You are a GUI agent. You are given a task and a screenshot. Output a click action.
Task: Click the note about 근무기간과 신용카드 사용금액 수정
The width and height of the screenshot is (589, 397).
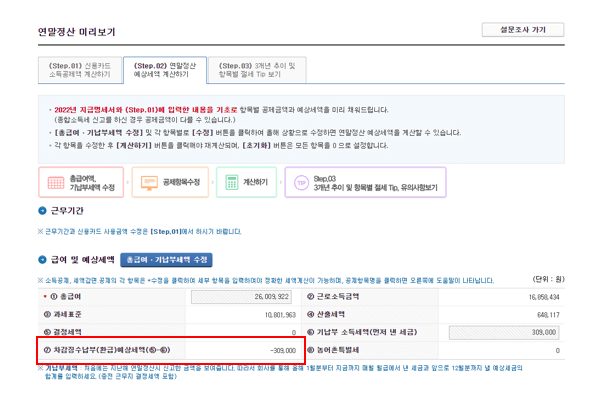(139, 231)
